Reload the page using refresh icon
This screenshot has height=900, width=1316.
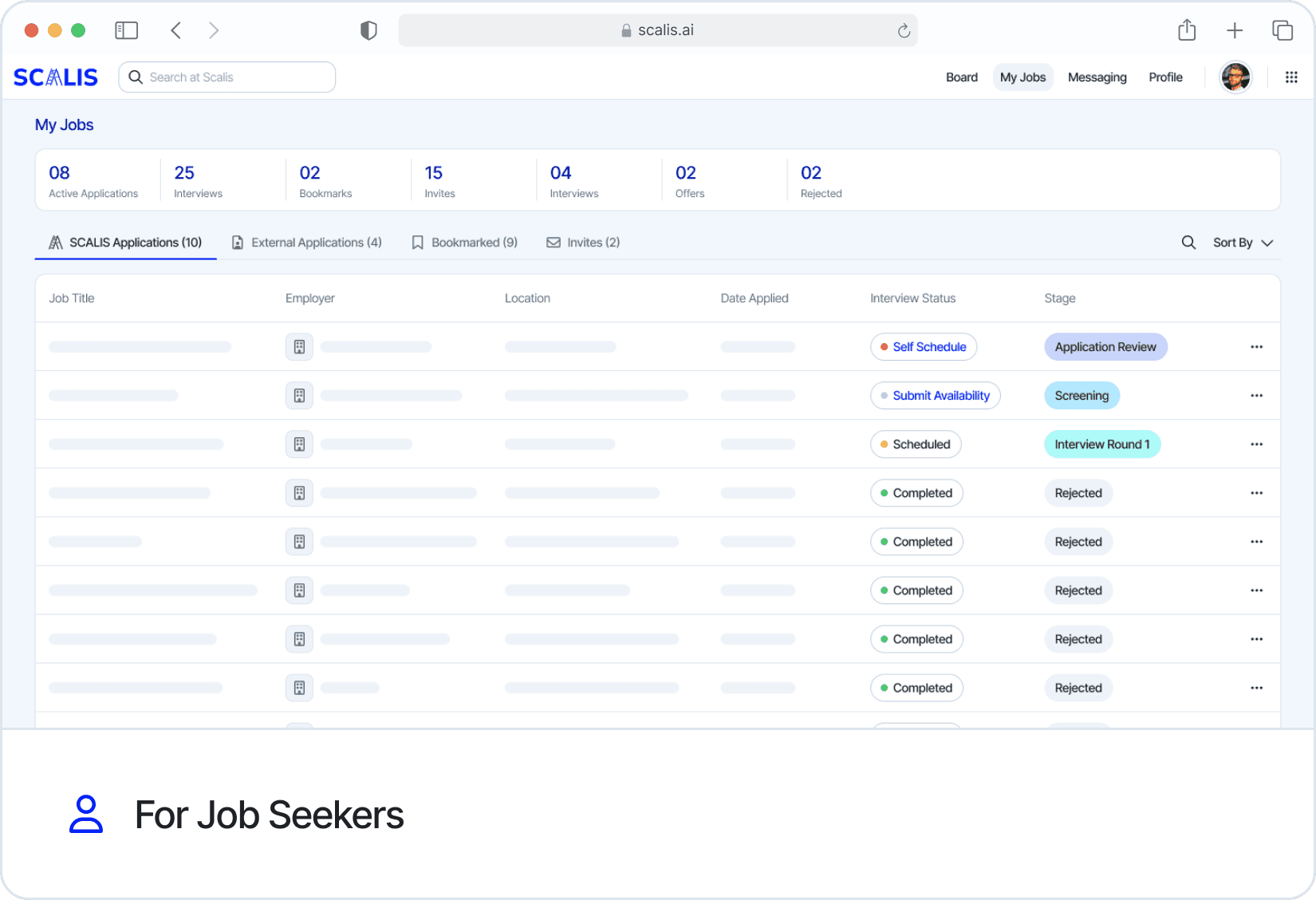pyautogui.click(x=904, y=31)
